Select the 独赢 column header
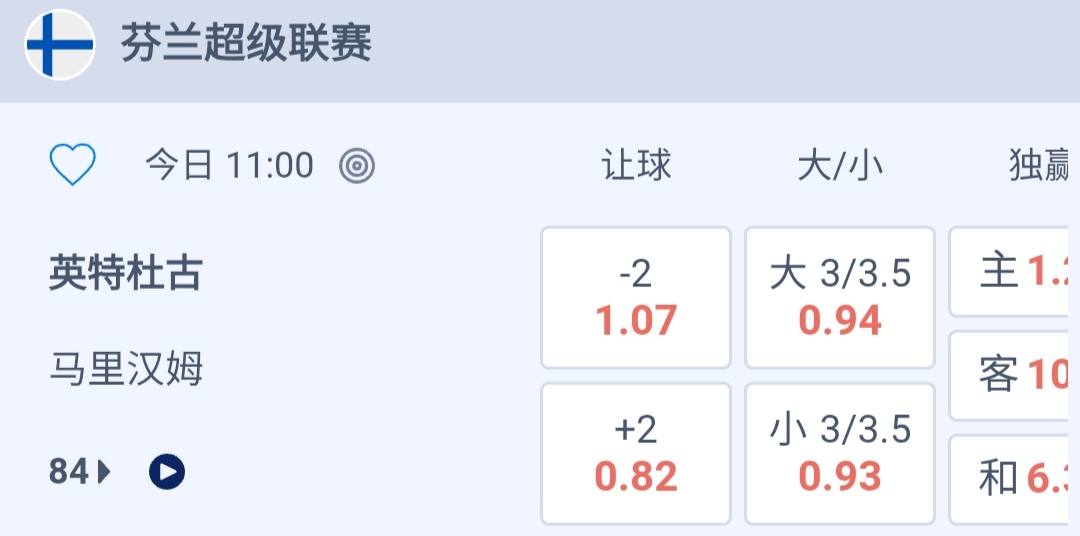 tap(1038, 166)
